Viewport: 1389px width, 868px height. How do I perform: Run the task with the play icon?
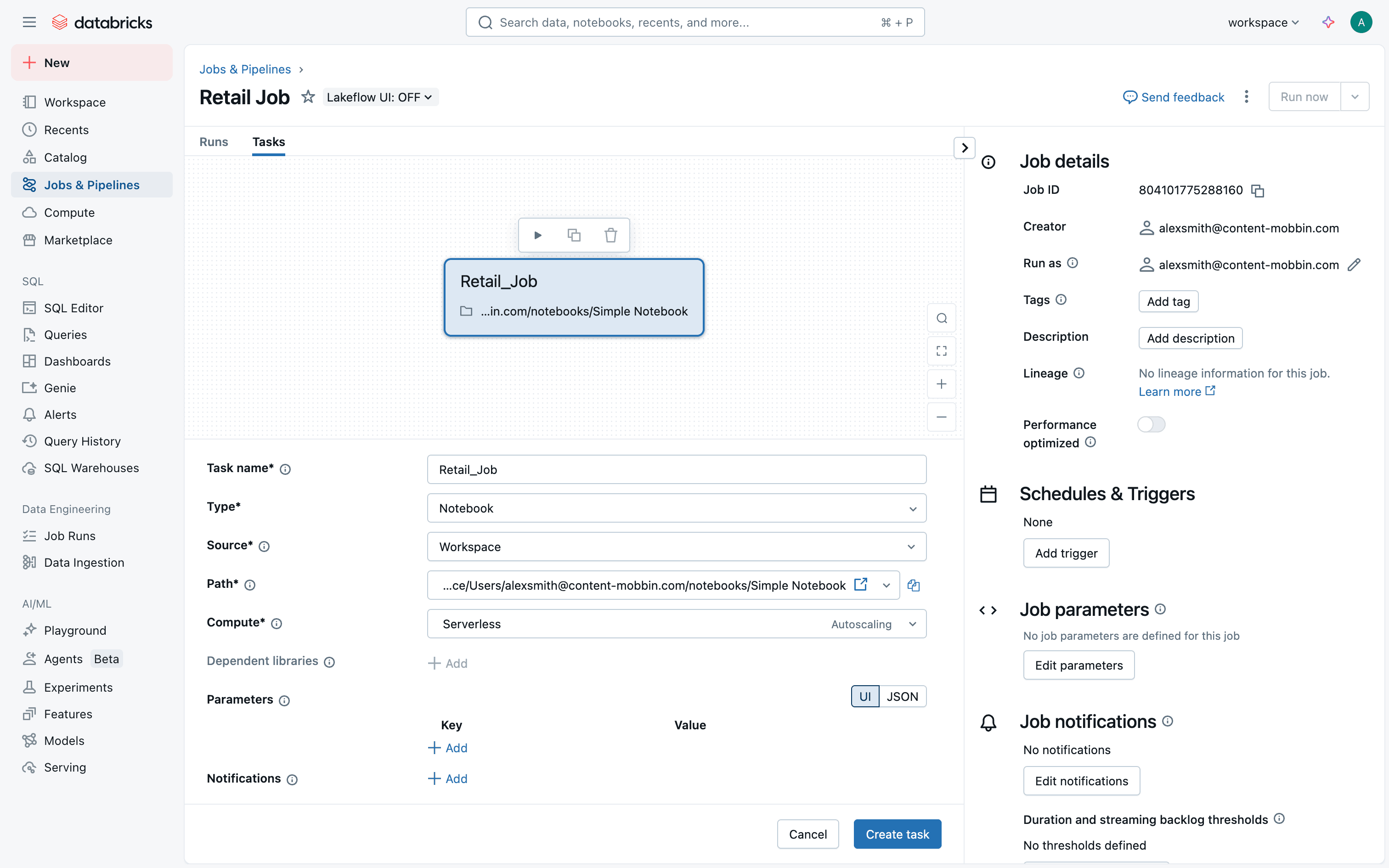538,235
